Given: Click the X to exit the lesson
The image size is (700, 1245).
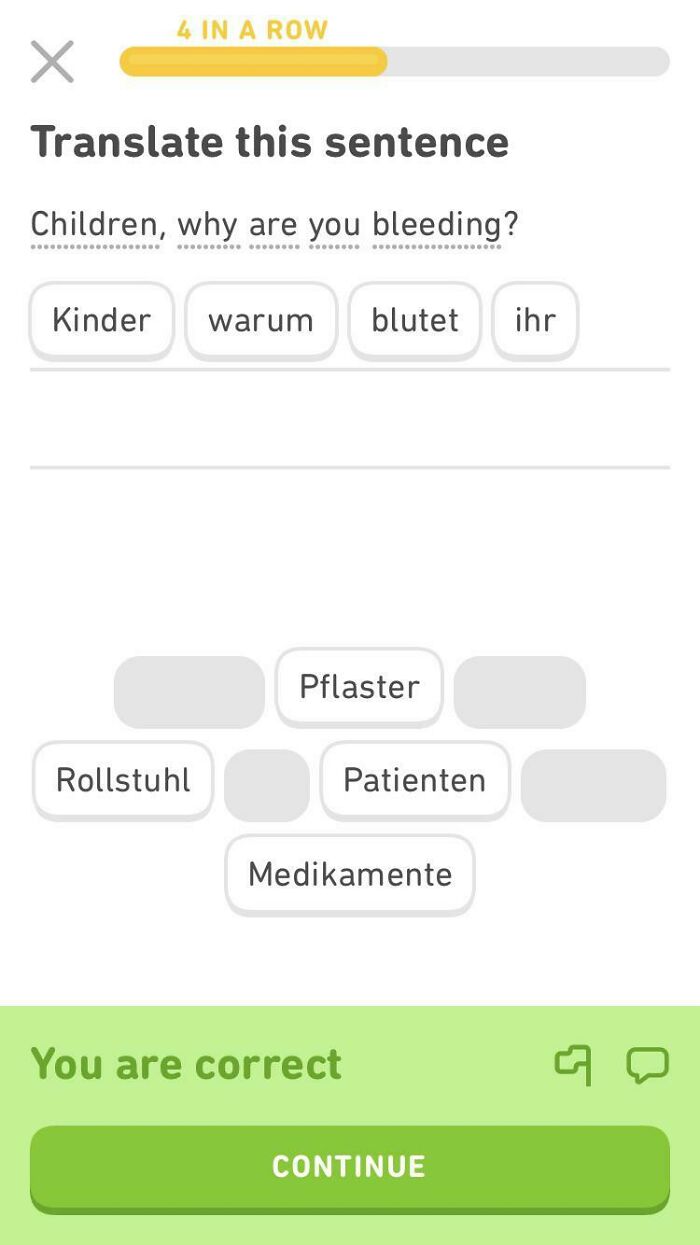Looking at the screenshot, I should (x=51, y=61).
